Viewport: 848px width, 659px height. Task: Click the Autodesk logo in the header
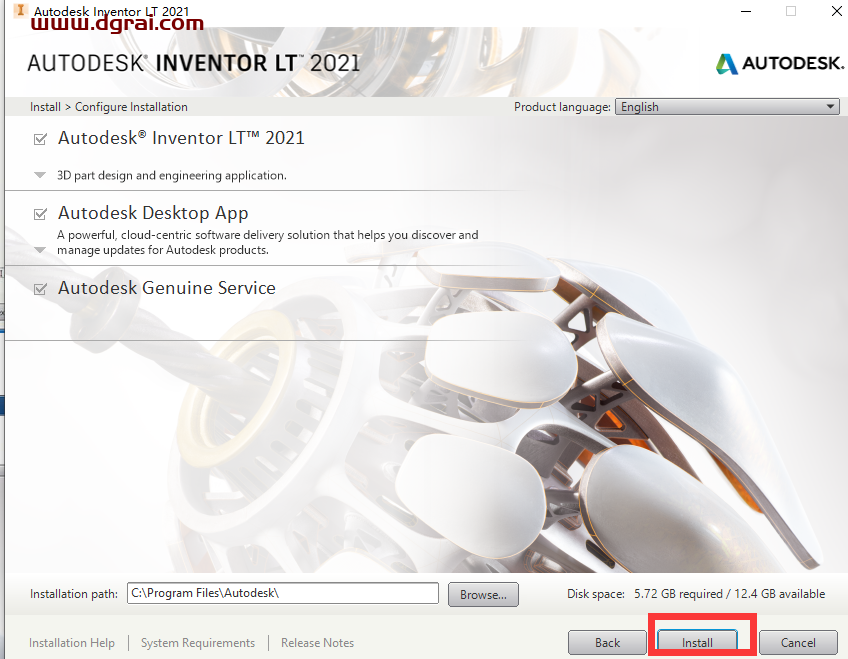coord(779,63)
